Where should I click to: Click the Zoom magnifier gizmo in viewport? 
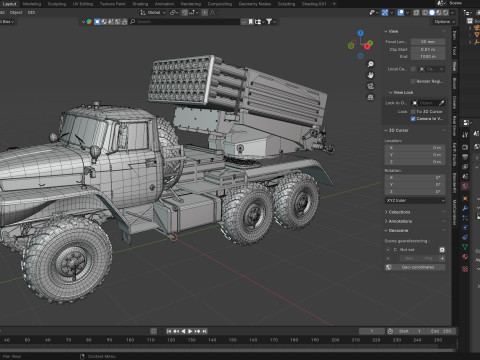370,64
